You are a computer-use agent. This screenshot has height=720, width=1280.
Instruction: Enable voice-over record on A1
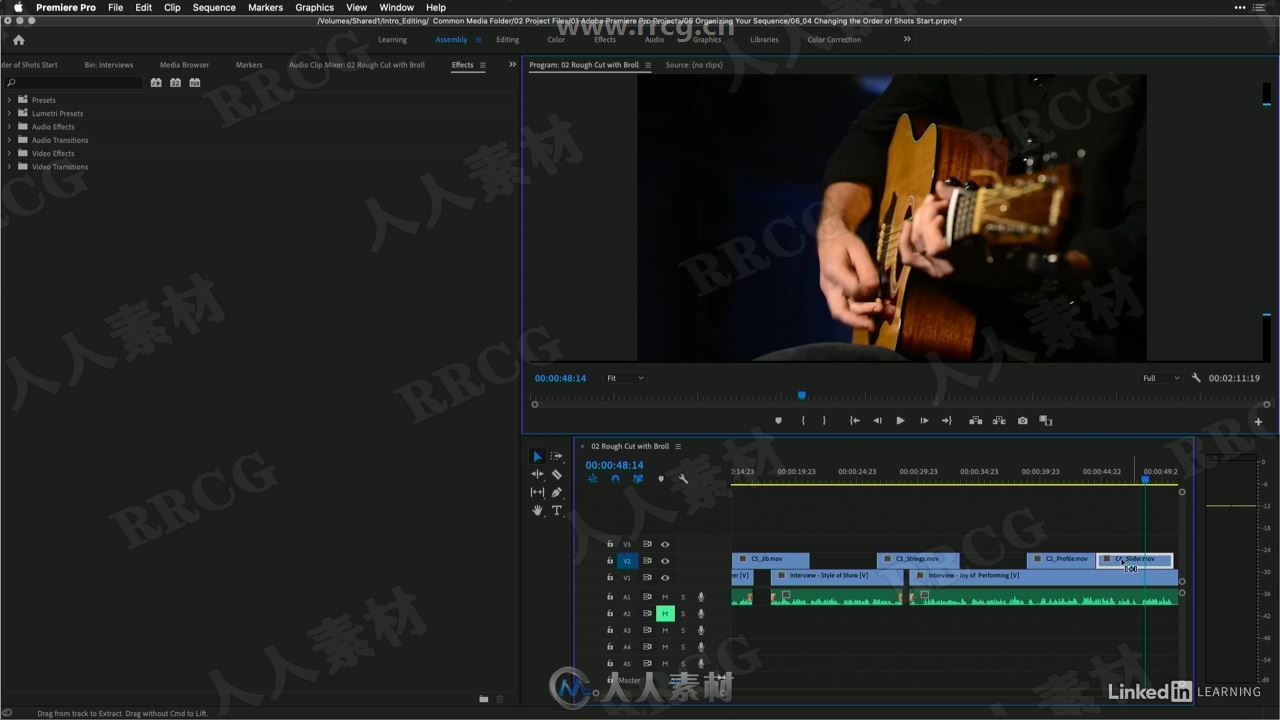701,597
